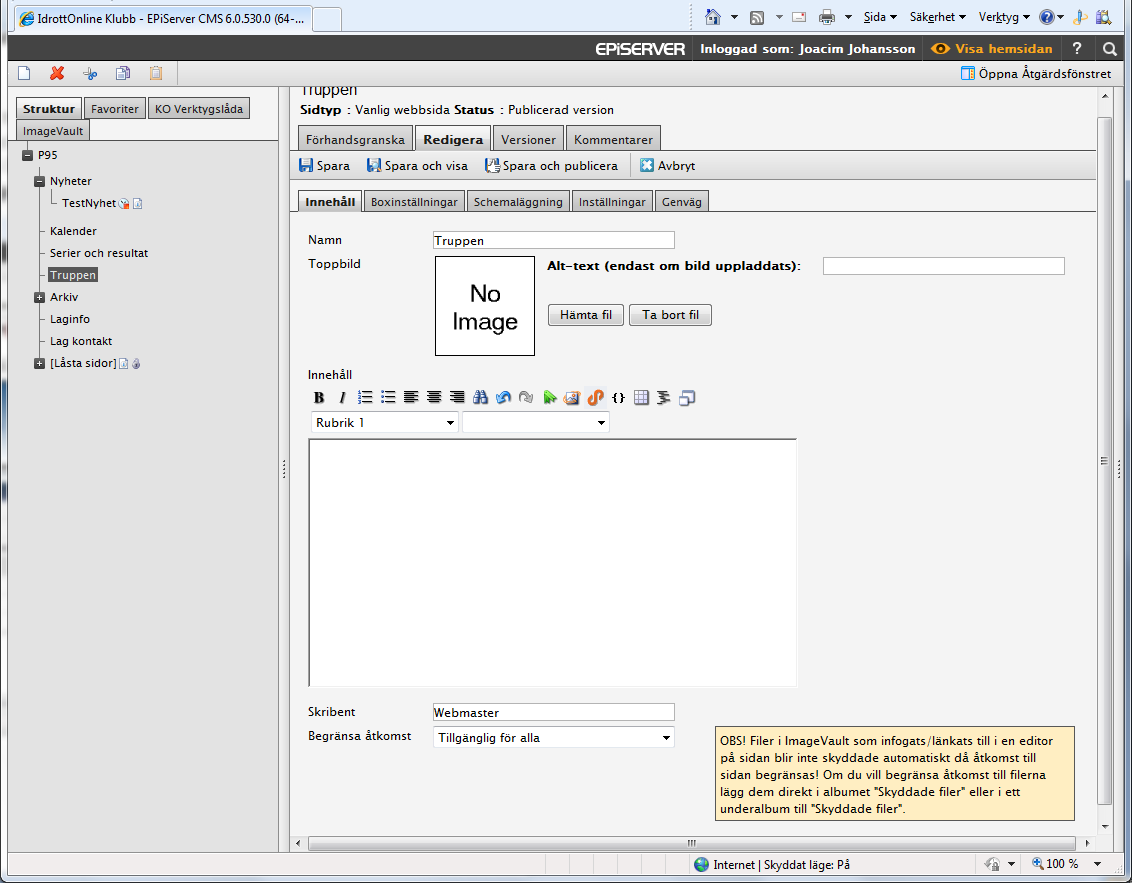Viewport: 1132px width, 883px height.
Task: Paste page with clipboard icon
Action: pyautogui.click(x=156, y=73)
